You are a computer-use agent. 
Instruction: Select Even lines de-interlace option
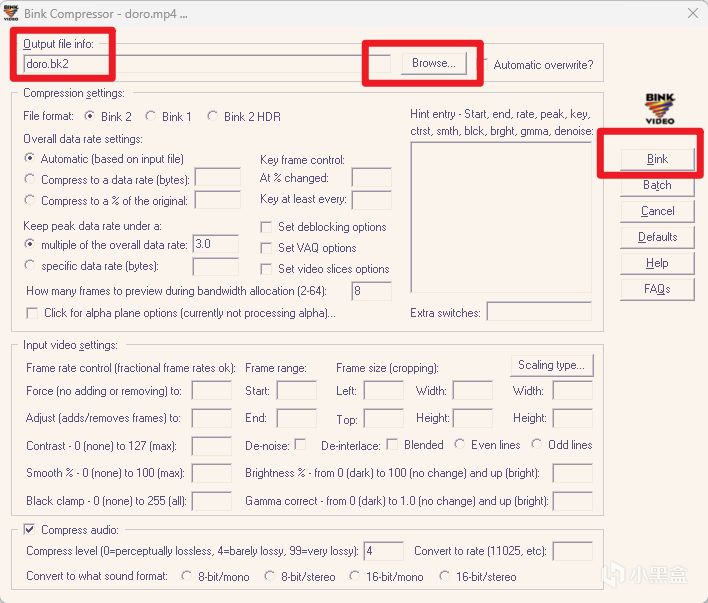(x=460, y=444)
